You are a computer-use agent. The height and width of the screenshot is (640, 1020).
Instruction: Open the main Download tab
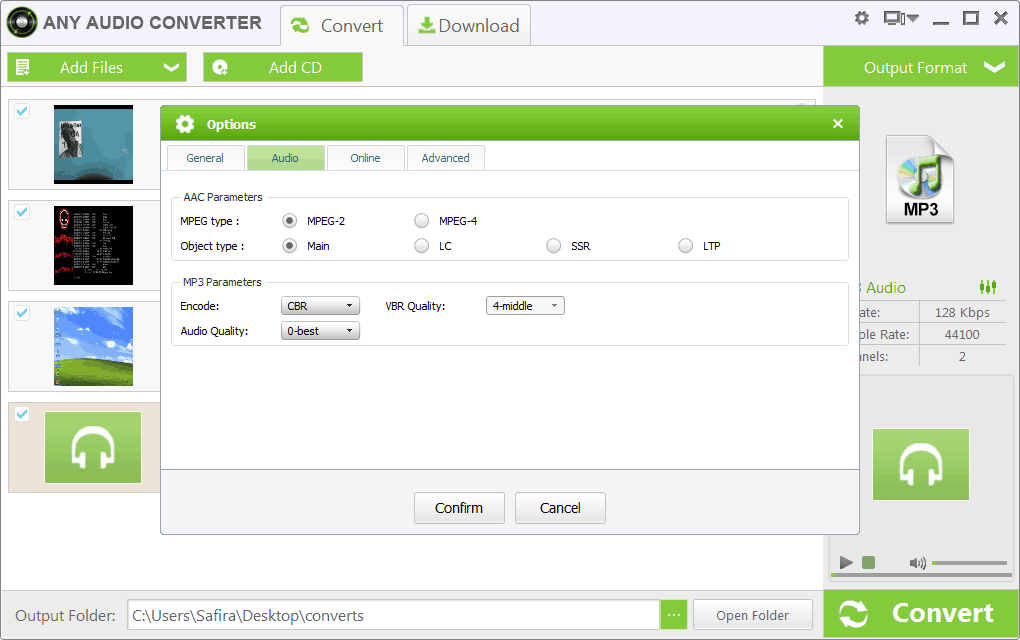[469, 25]
